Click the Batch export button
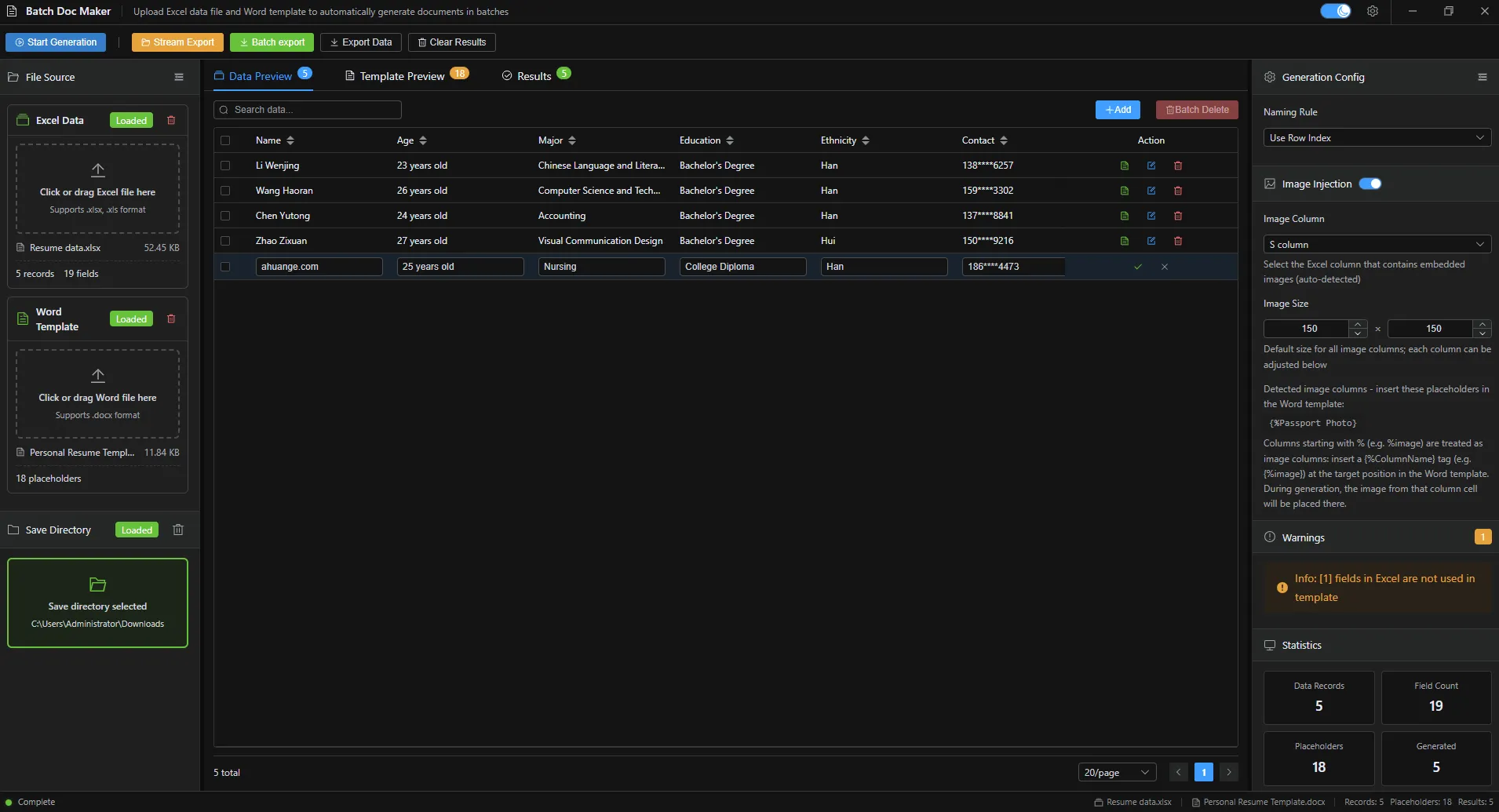 click(x=272, y=42)
